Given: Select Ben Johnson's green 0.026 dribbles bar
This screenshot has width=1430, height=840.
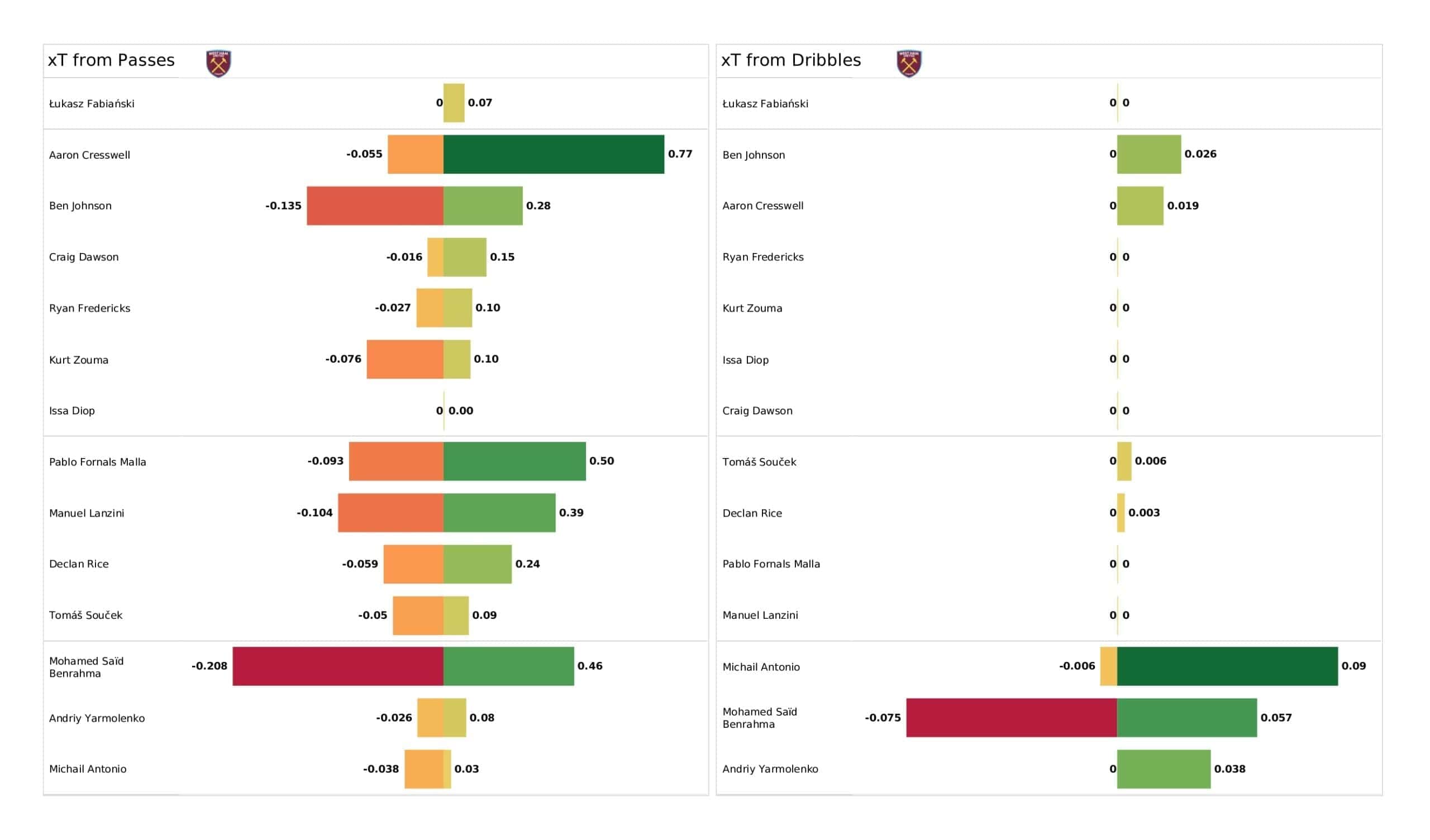Looking at the screenshot, I should (1148, 154).
